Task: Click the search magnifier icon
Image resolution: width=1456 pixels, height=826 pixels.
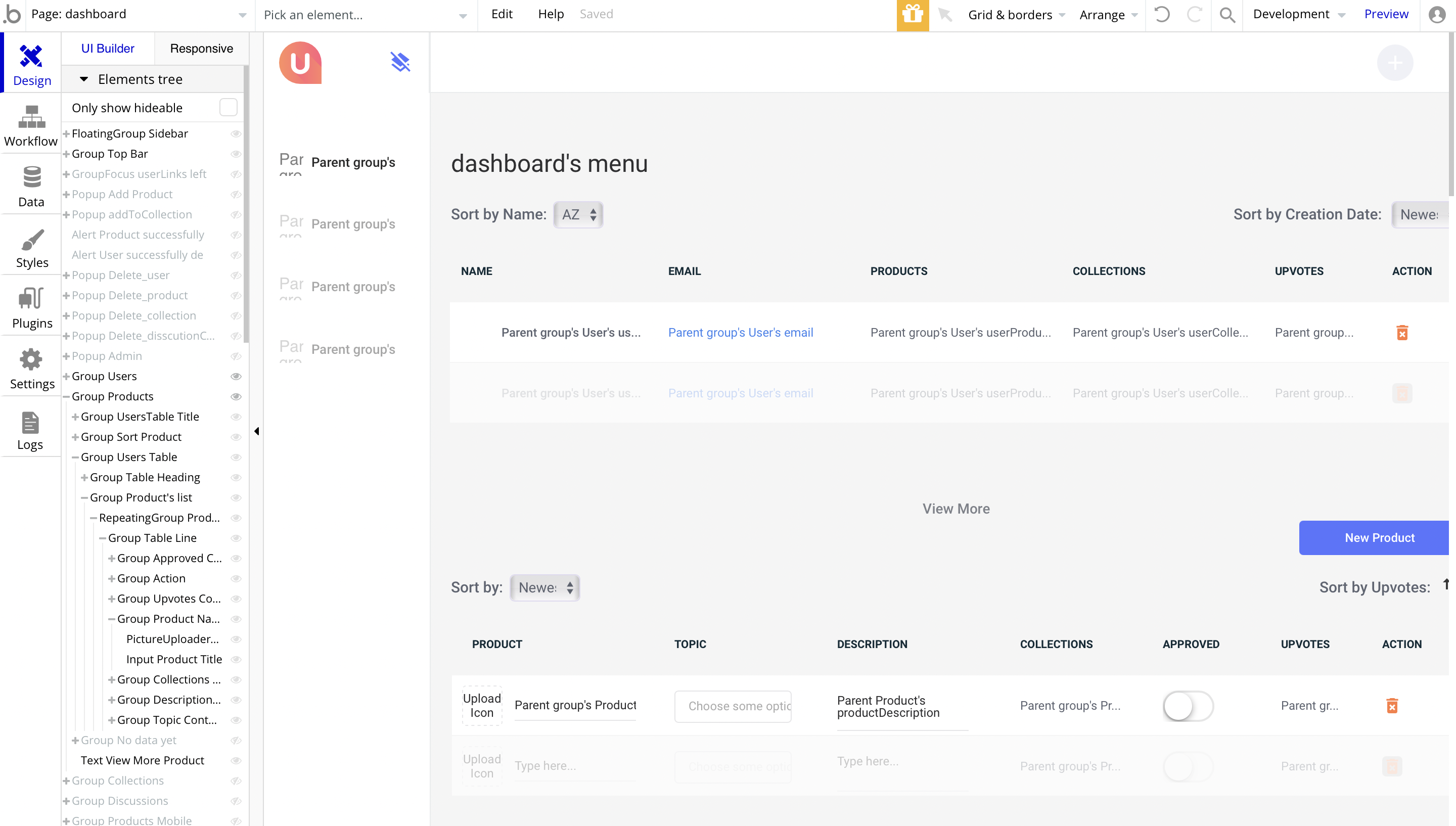Action: tap(1226, 15)
